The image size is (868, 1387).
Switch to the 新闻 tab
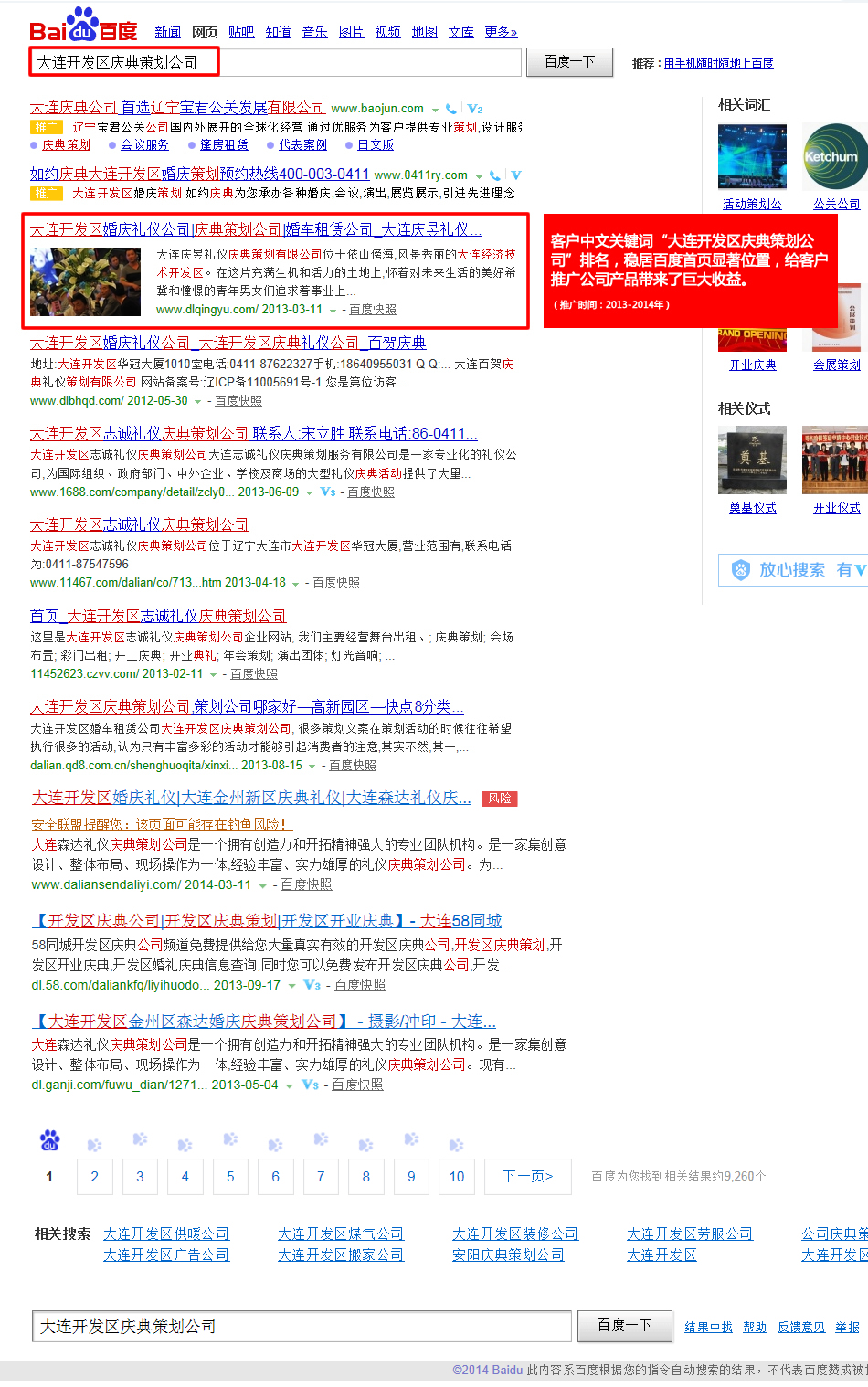tap(167, 32)
